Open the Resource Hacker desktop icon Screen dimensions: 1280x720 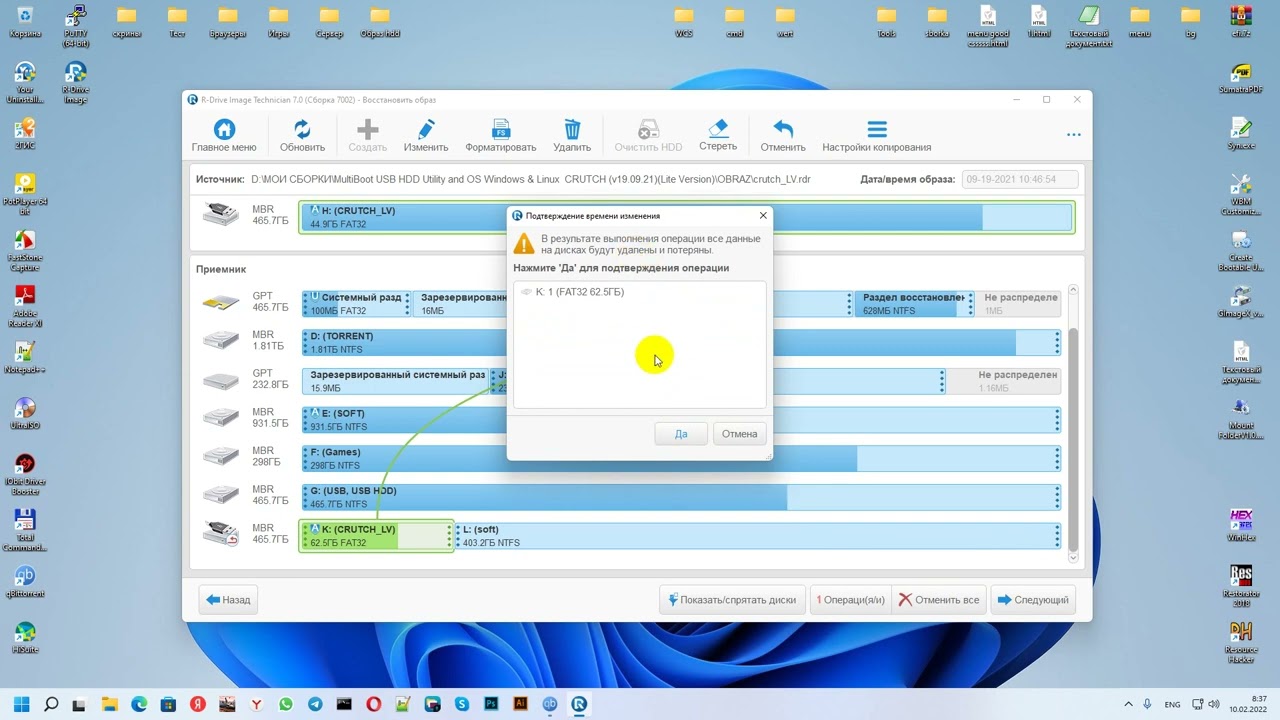tap(1241, 643)
